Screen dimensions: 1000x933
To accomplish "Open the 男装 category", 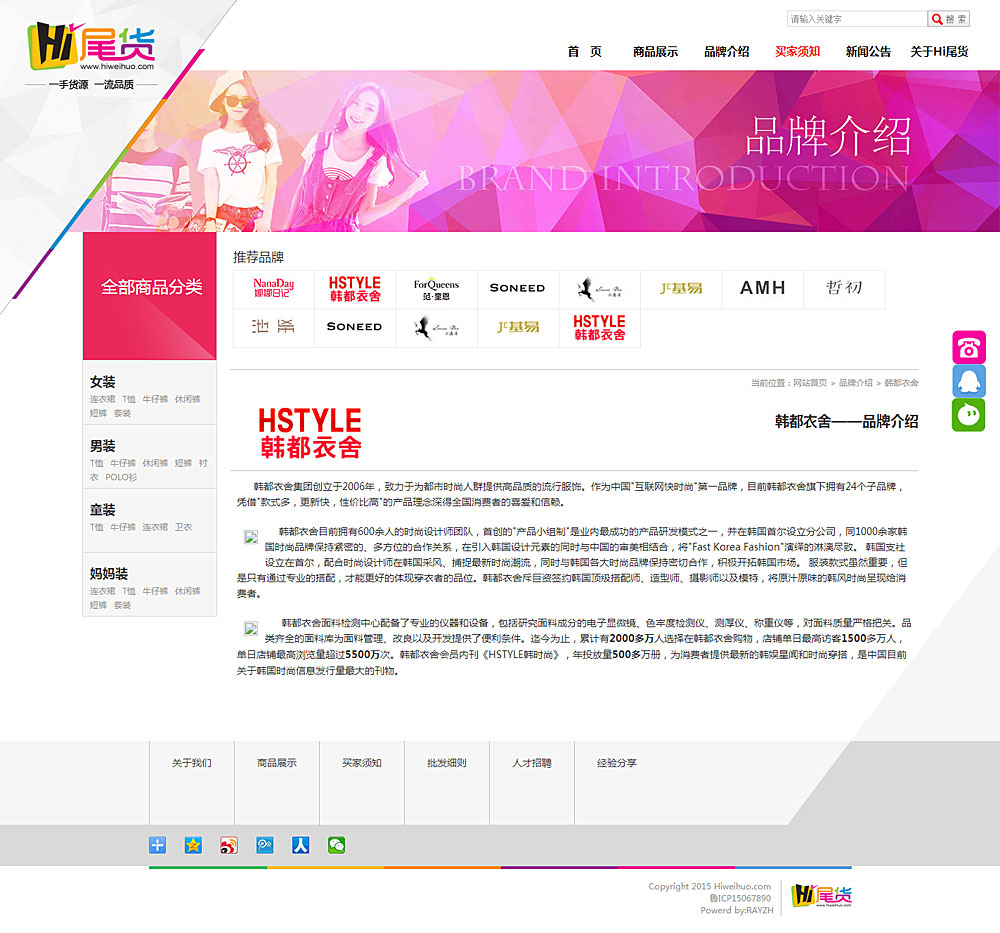I will coord(103,446).
